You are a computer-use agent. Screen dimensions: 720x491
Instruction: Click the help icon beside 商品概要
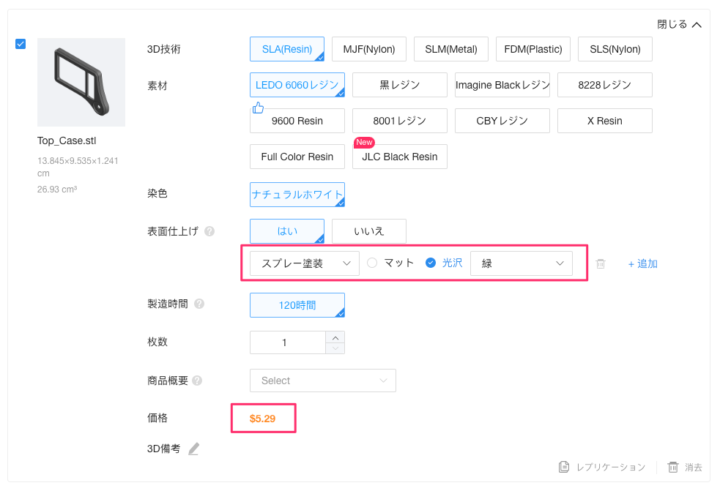pos(197,381)
